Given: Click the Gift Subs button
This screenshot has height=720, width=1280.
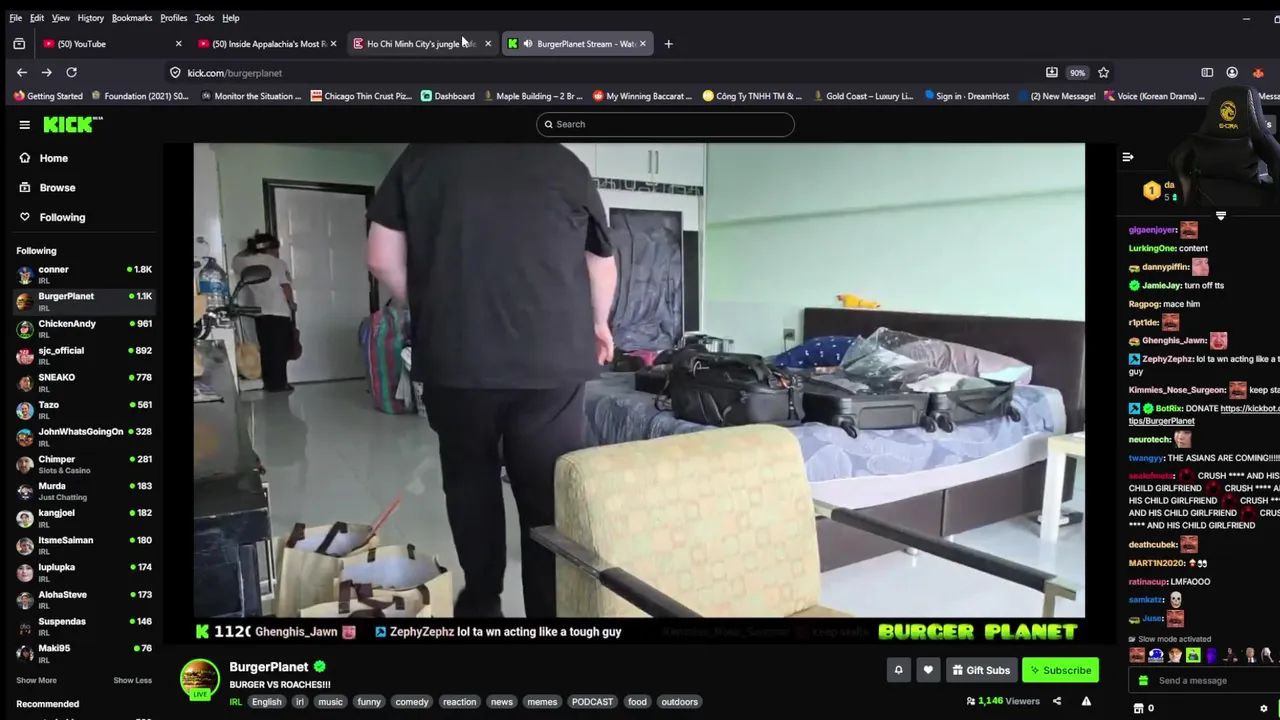Looking at the screenshot, I should (x=980, y=670).
